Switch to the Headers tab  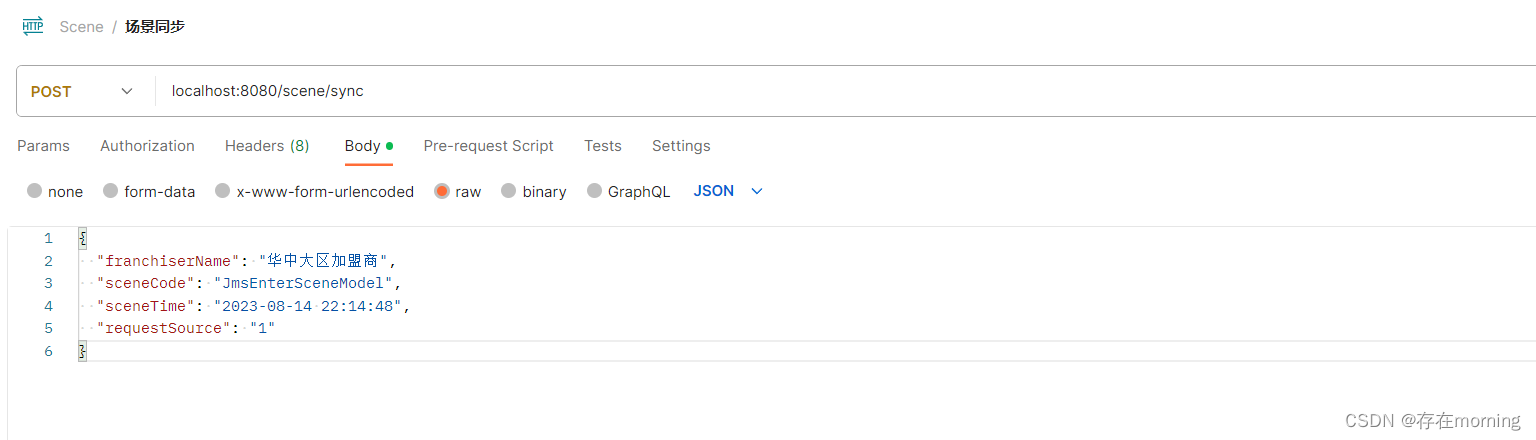(x=266, y=146)
